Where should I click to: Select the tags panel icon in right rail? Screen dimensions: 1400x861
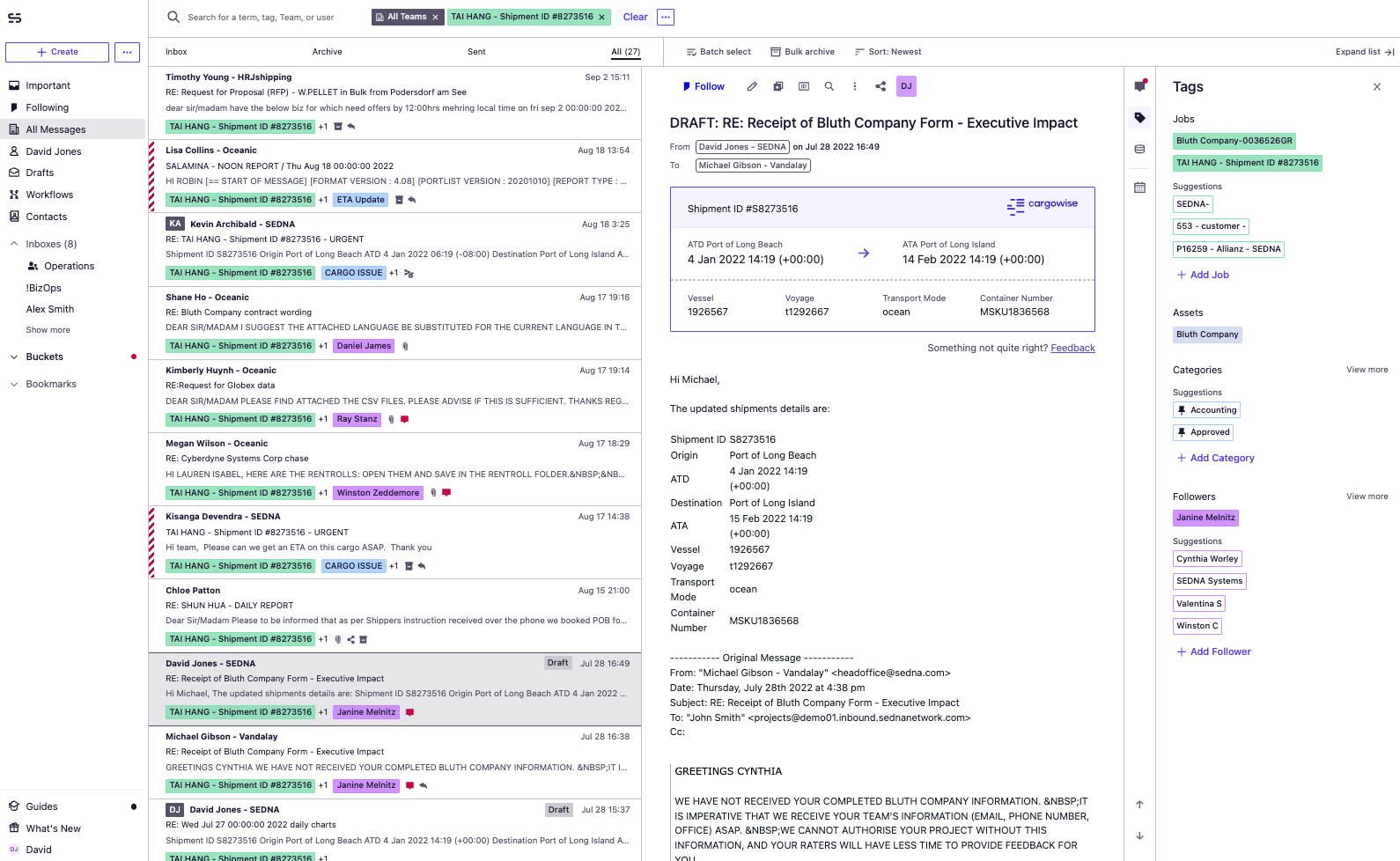pyautogui.click(x=1140, y=118)
